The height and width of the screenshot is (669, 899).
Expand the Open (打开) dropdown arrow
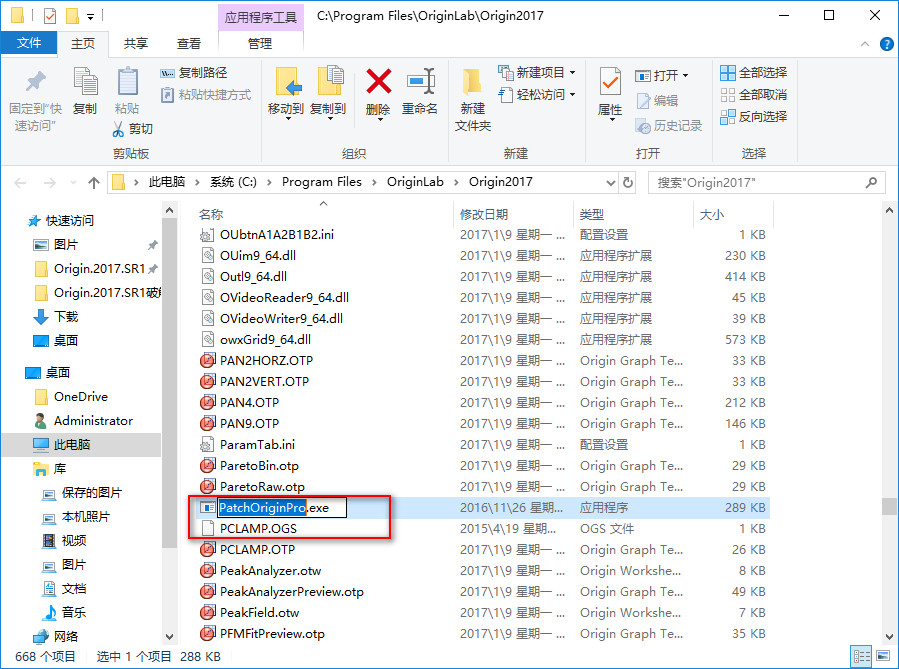pos(686,76)
